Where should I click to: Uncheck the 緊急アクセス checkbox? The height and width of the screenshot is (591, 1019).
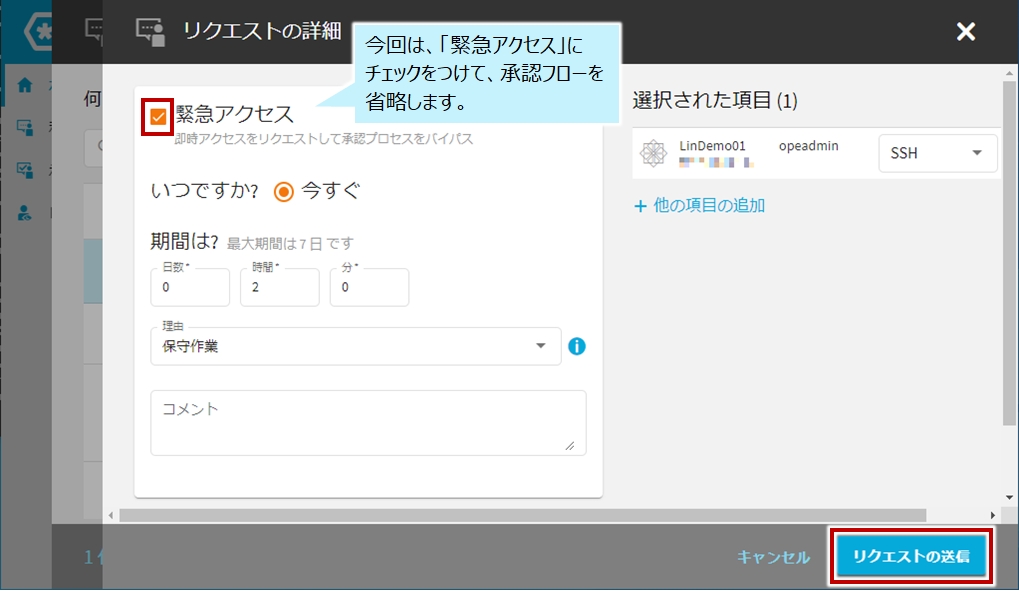(x=158, y=117)
